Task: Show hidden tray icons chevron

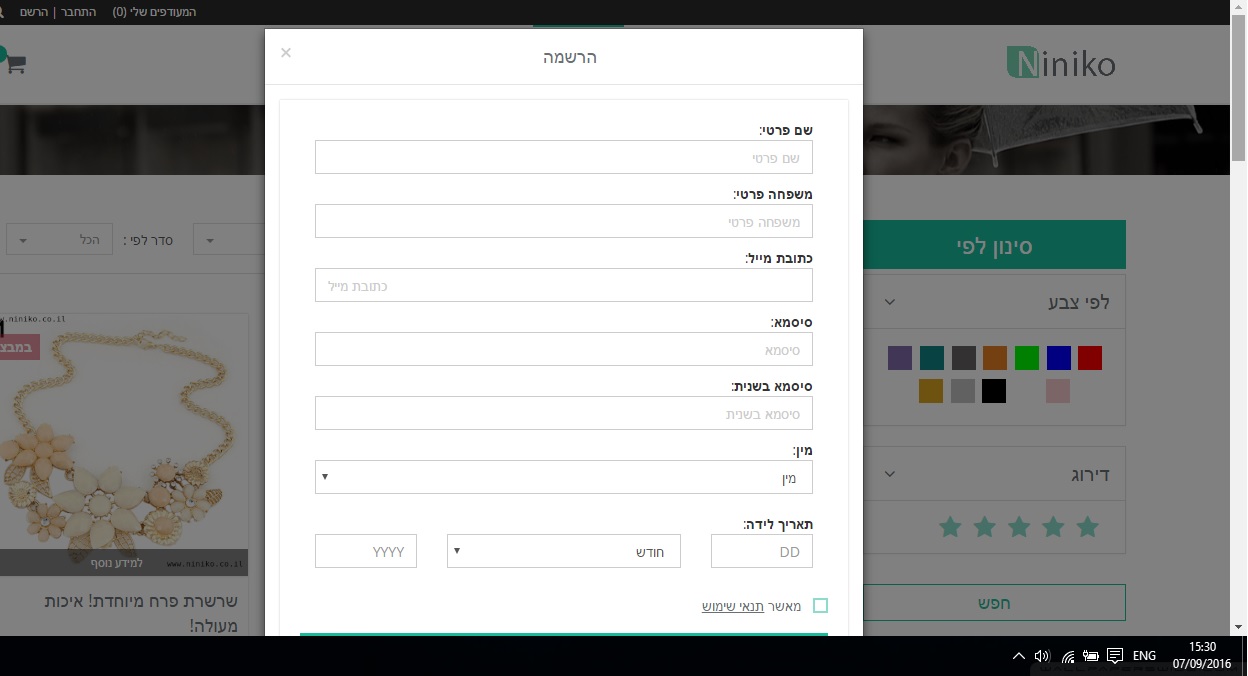Action: pyautogui.click(x=1019, y=656)
